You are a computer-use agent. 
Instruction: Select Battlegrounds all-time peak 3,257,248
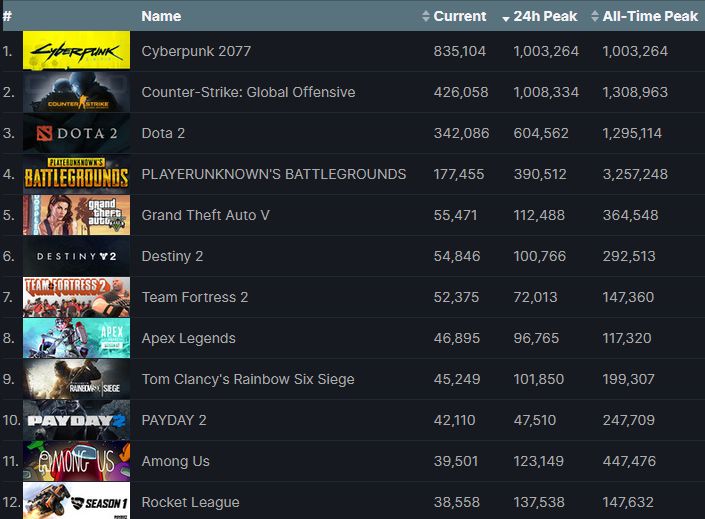[x=635, y=174]
